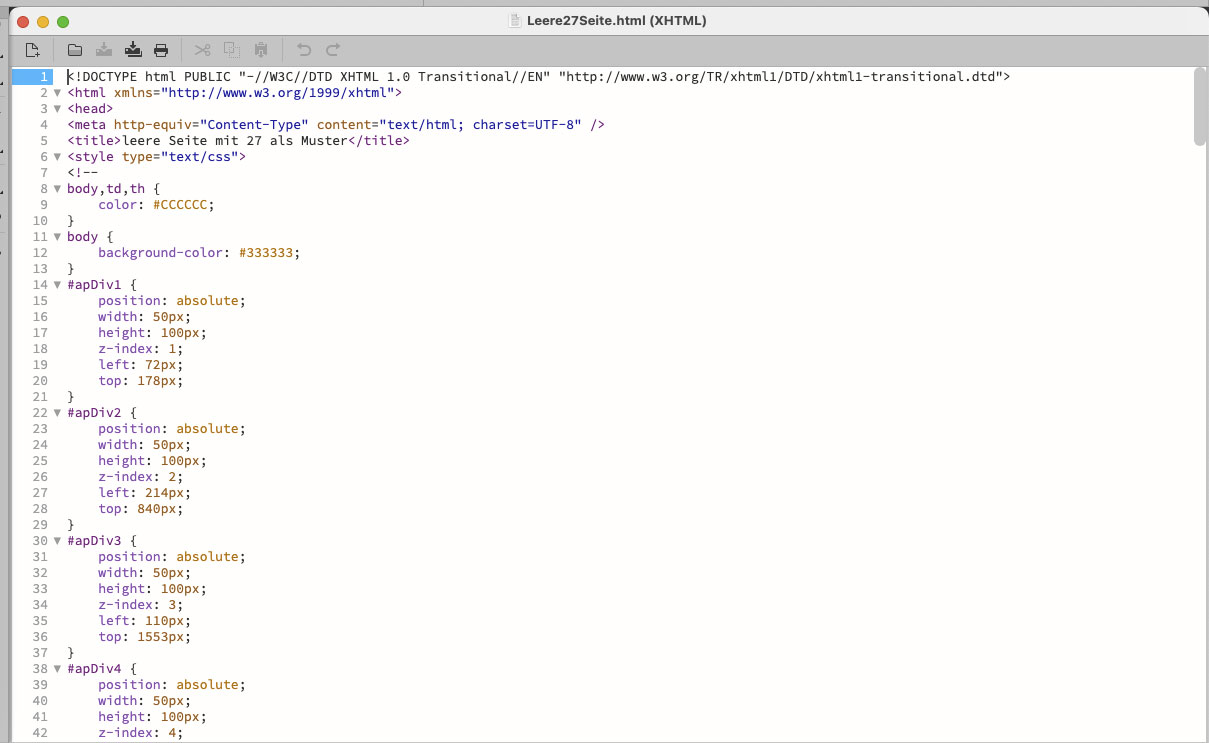Image resolution: width=1209 pixels, height=743 pixels.
Task: Create a new document via toolbar icon
Action: (x=33, y=50)
